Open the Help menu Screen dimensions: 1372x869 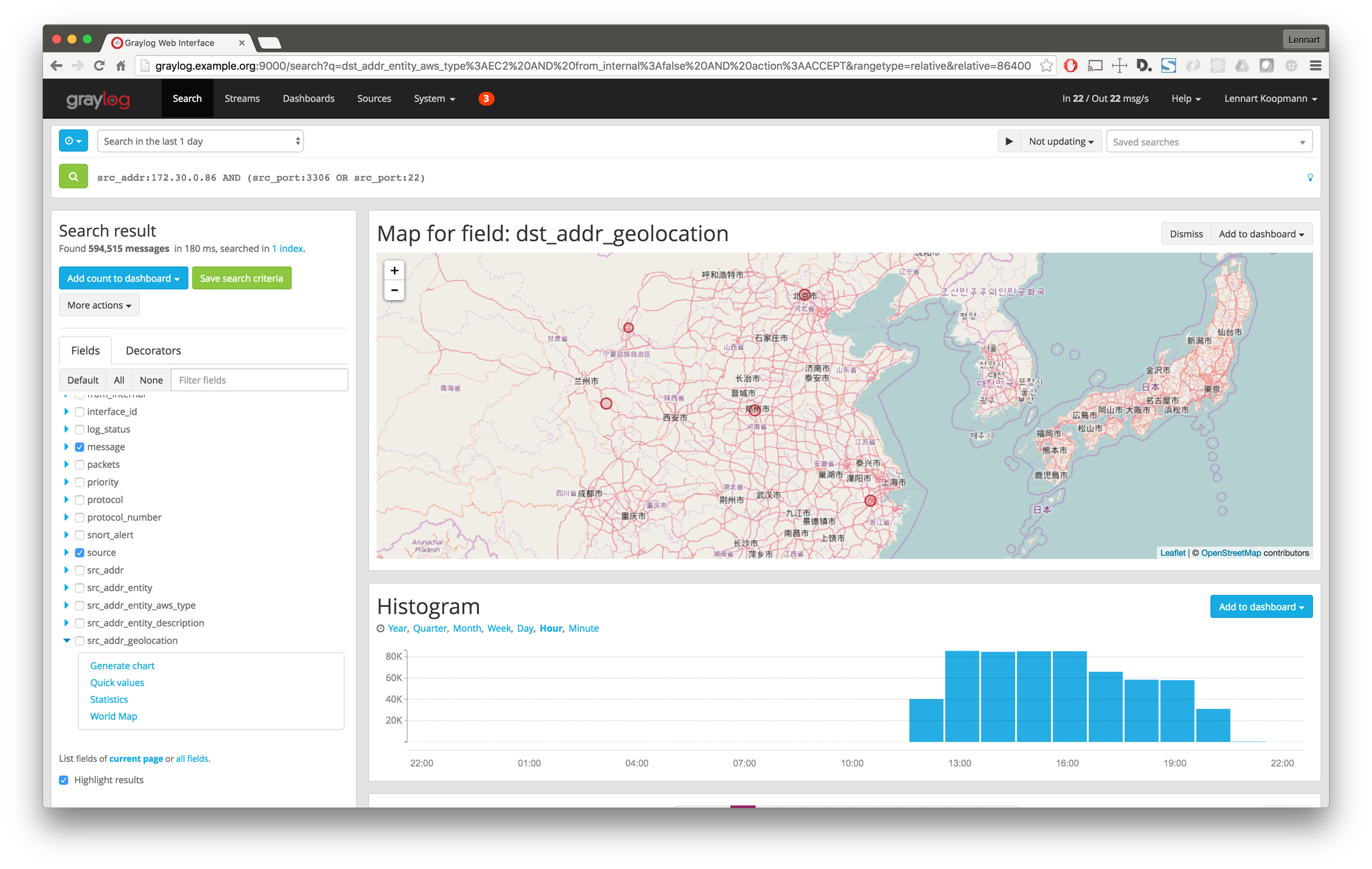(x=1186, y=98)
